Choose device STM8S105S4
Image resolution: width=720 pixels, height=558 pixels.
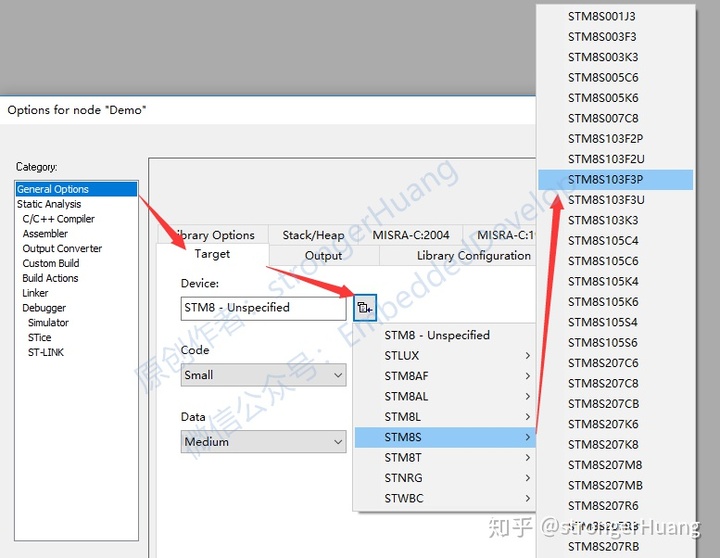[615, 322]
